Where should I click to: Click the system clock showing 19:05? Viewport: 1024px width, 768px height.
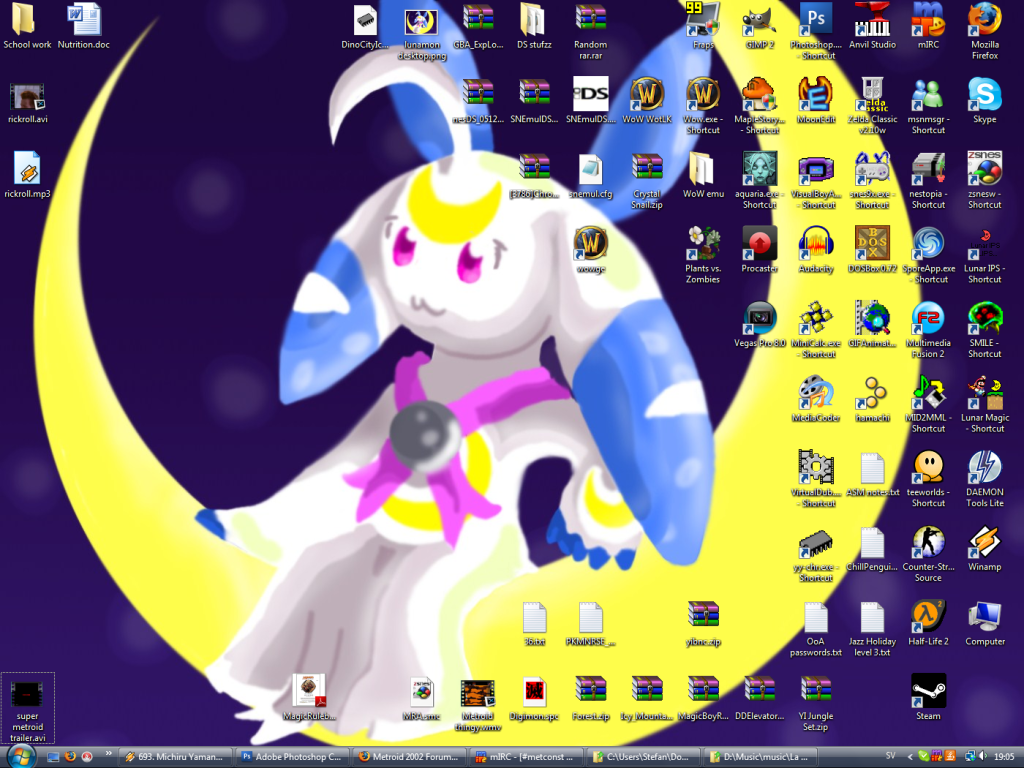(x=1004, y=756)
